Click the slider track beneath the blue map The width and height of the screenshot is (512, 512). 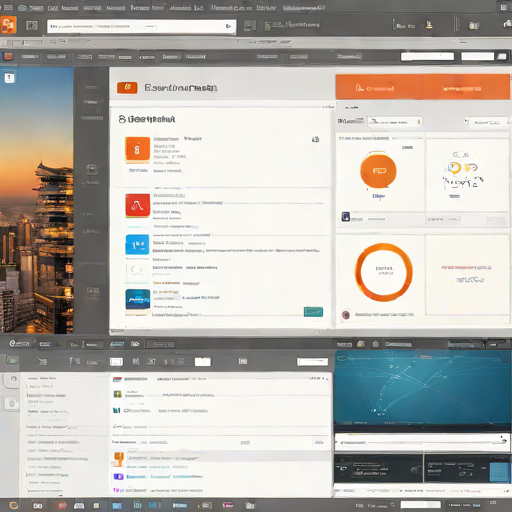(x=422, y=442)
